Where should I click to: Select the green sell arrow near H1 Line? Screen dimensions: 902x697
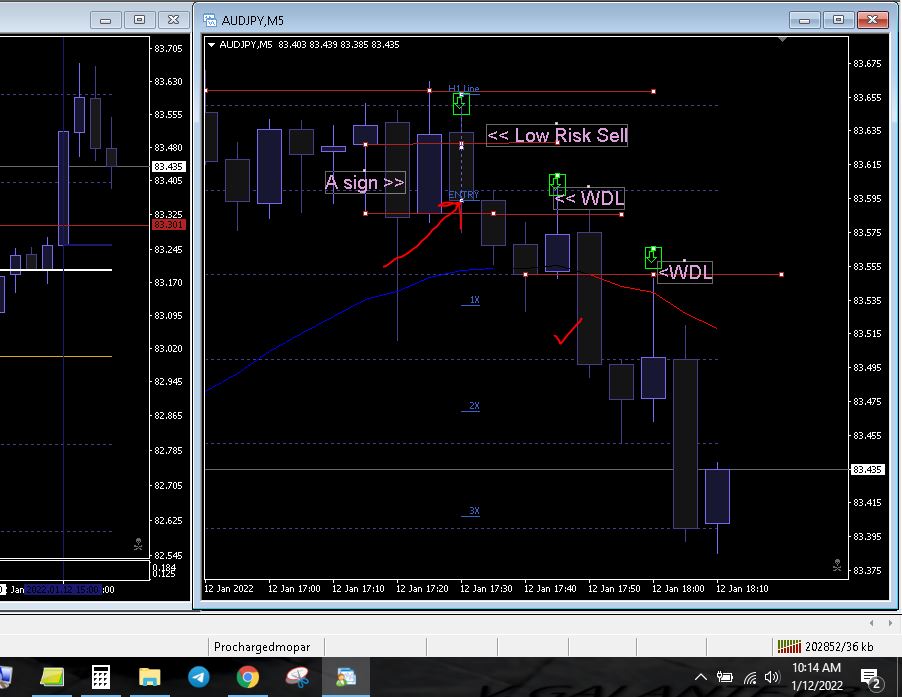[x=461, y=104]
